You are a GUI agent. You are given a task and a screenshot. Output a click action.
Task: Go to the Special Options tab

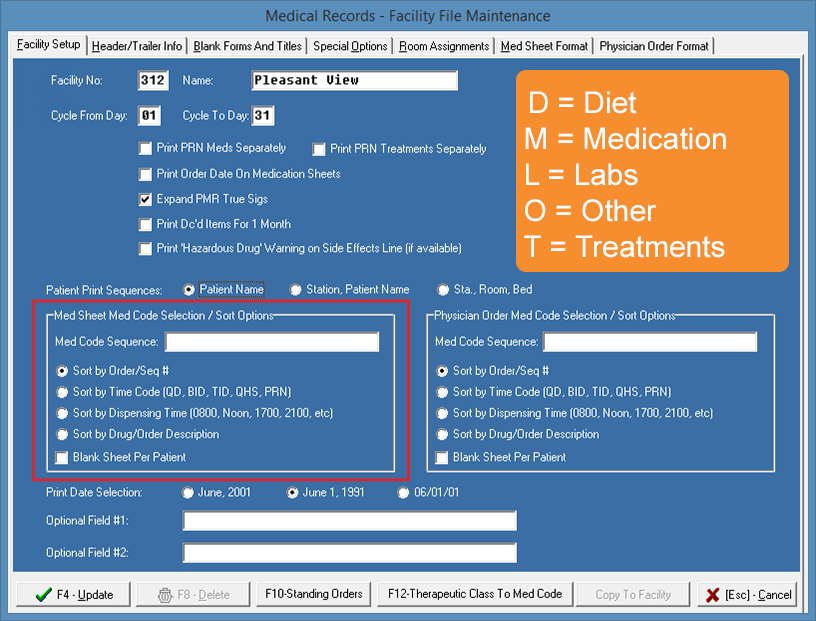[x=350, y=46]
